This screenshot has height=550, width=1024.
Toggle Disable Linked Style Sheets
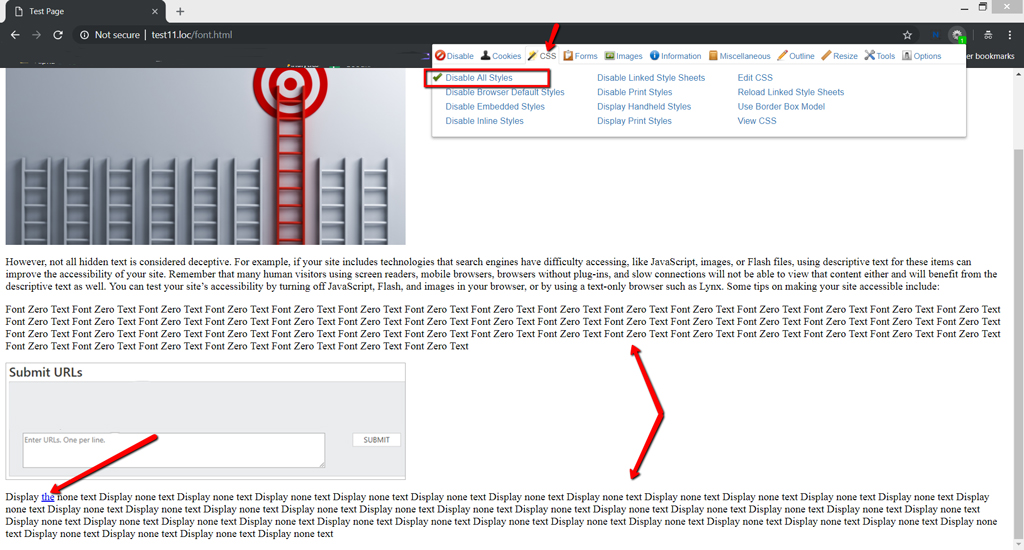click(651, 78)
